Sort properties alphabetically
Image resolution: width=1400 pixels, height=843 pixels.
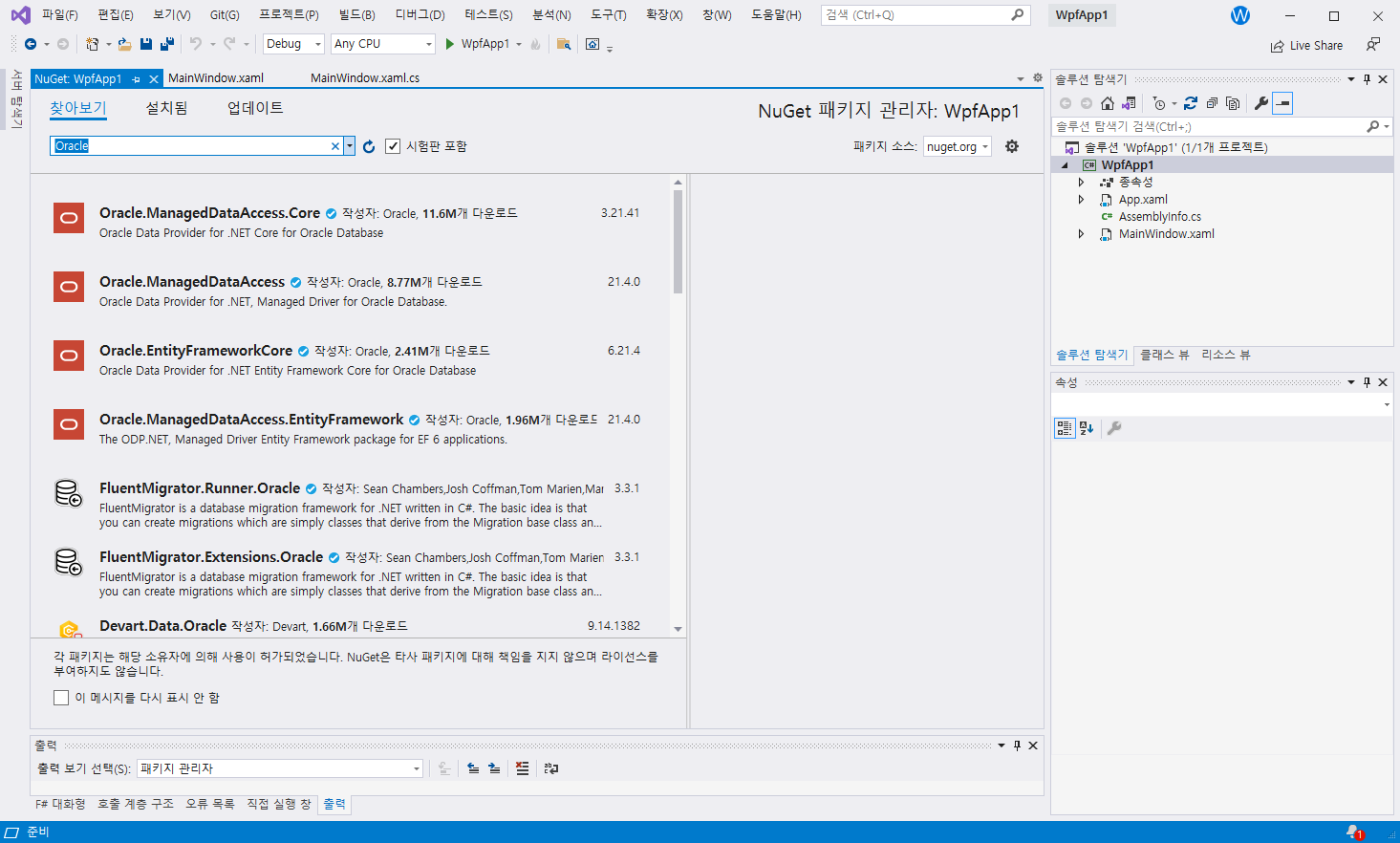[1087, 428]
